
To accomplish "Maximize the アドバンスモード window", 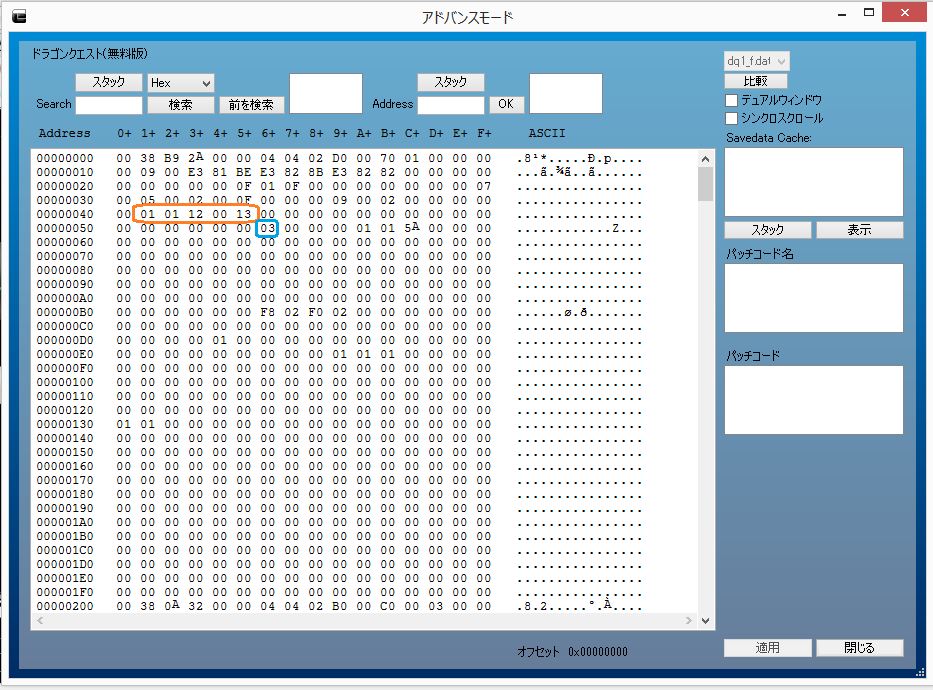I will pyautogui.click(x=869, y=12).
